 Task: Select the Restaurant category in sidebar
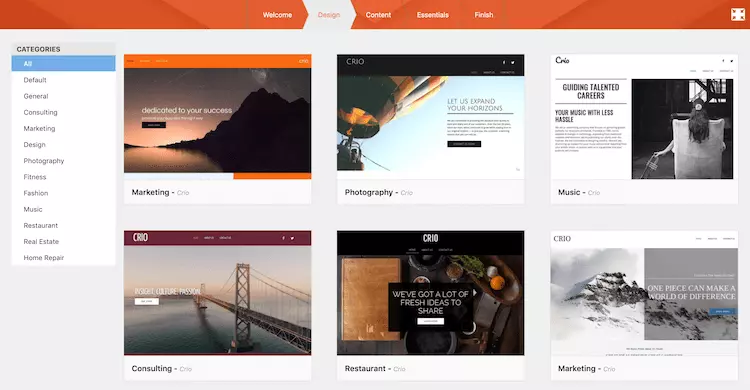(x=64, y=225)
